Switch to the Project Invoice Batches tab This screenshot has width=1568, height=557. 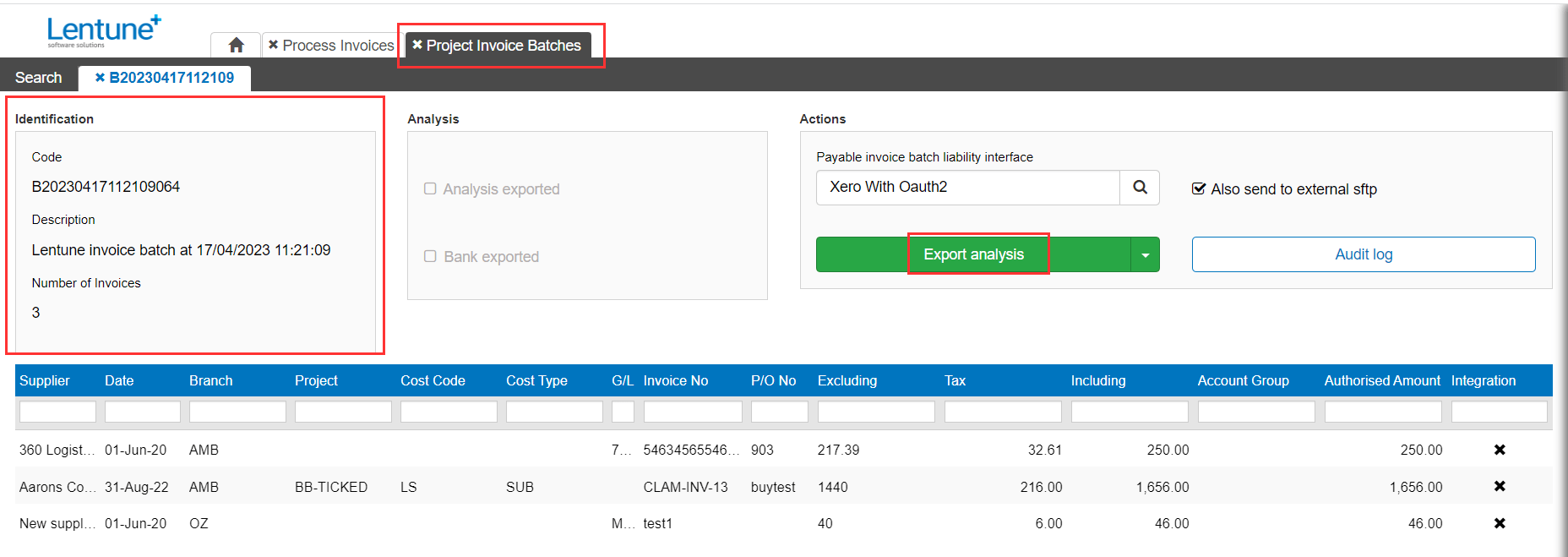click(504, 46)
